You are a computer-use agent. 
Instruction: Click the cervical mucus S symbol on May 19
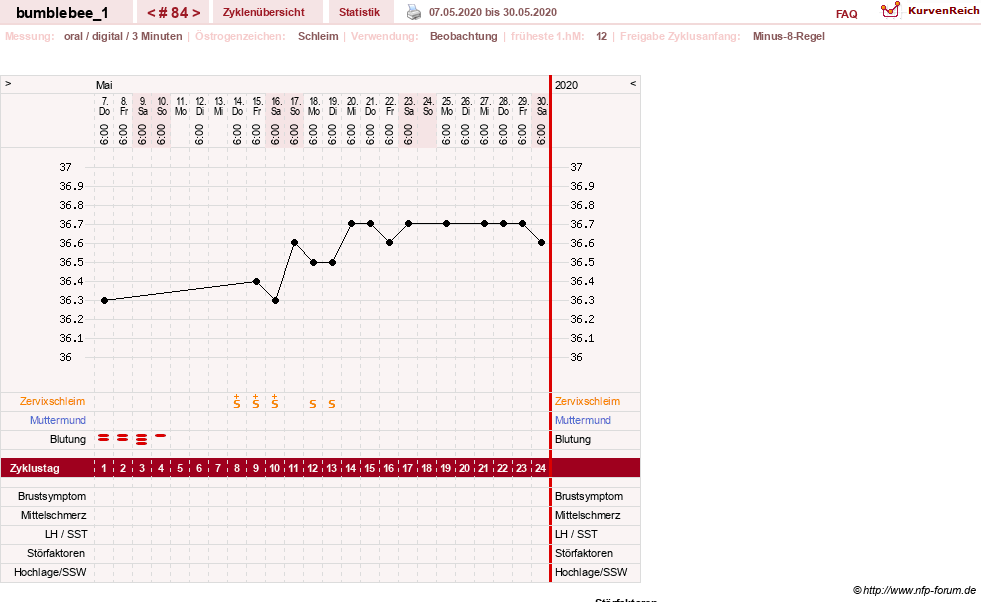tap(332, 404)
